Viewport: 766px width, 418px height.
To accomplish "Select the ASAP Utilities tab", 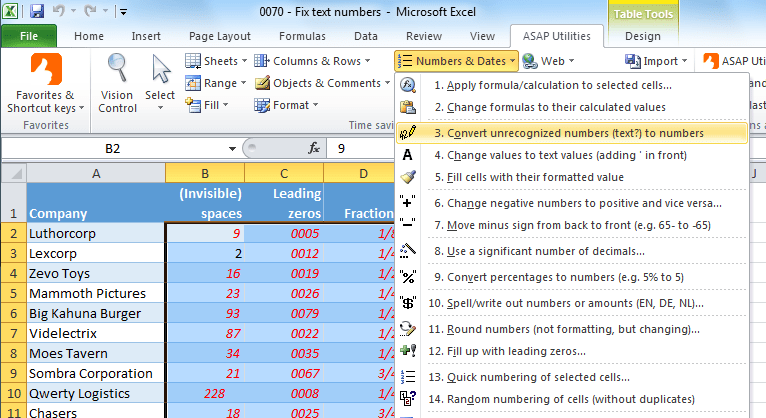I will [x=556, y=36].
